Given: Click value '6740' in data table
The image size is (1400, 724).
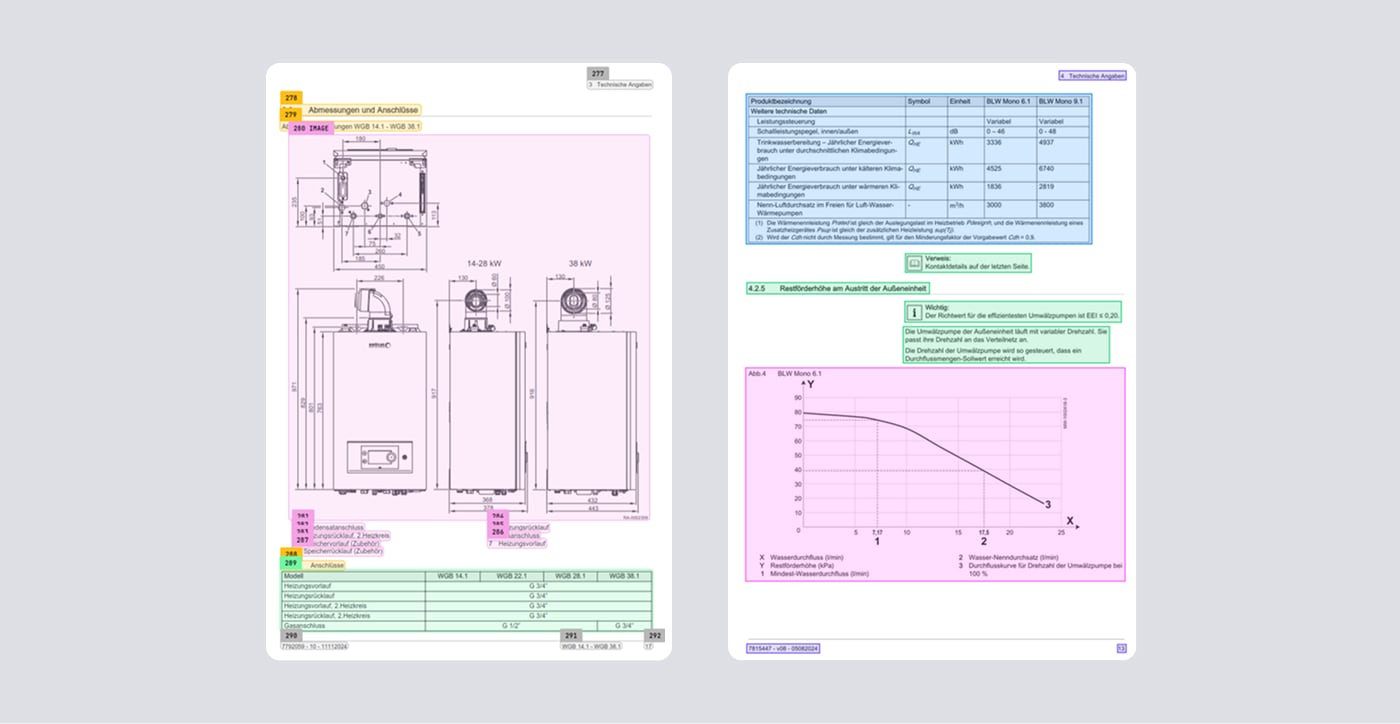Looking at the screenshot, I should pos(1047,168).
